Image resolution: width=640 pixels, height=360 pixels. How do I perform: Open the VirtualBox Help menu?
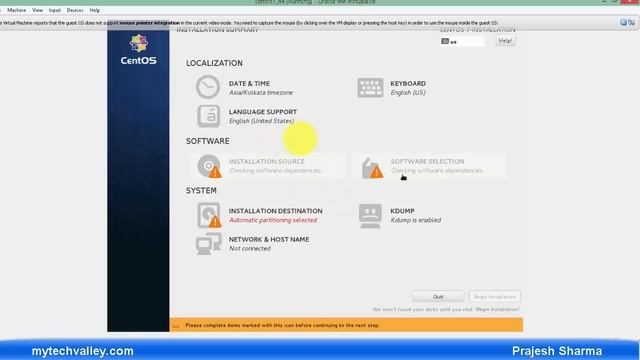pyautogui.click(x=95, y=10)
